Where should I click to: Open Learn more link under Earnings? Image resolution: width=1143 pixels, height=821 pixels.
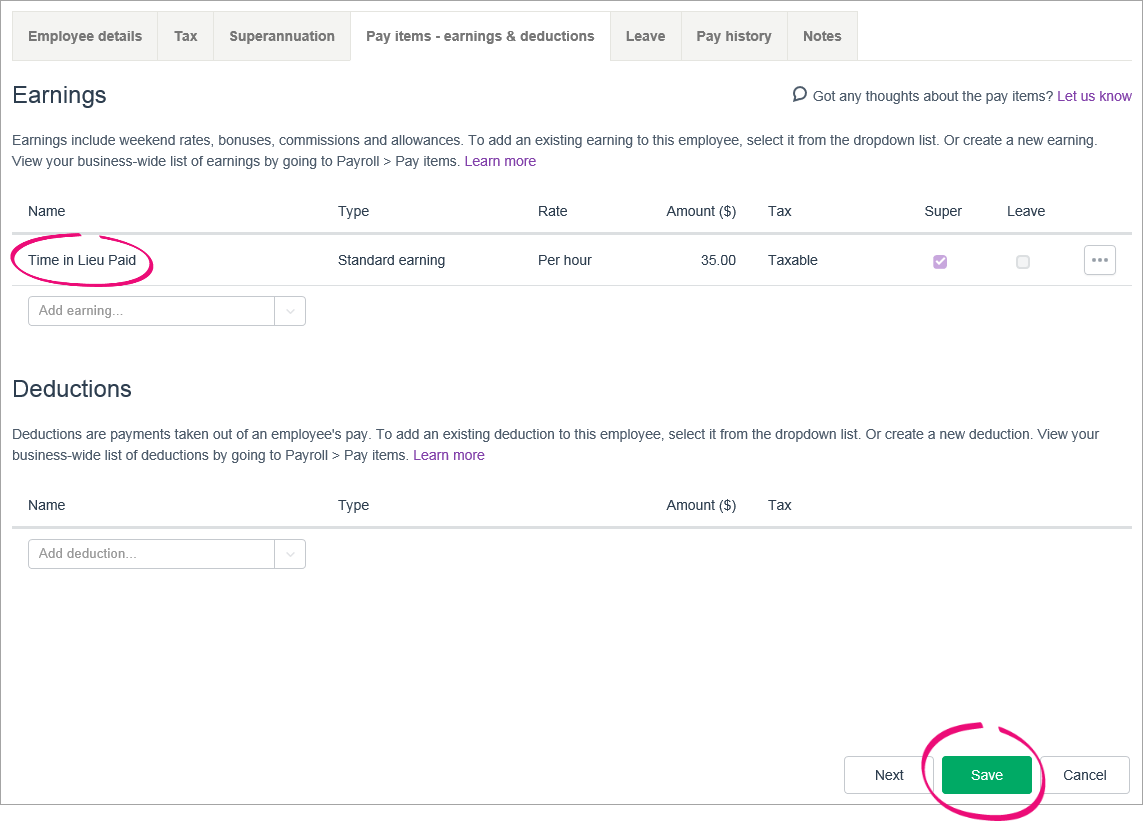[500, 161]
